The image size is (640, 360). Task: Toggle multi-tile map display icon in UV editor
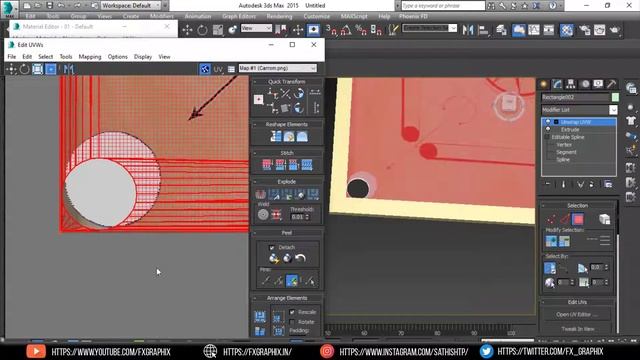pos(205,69)
